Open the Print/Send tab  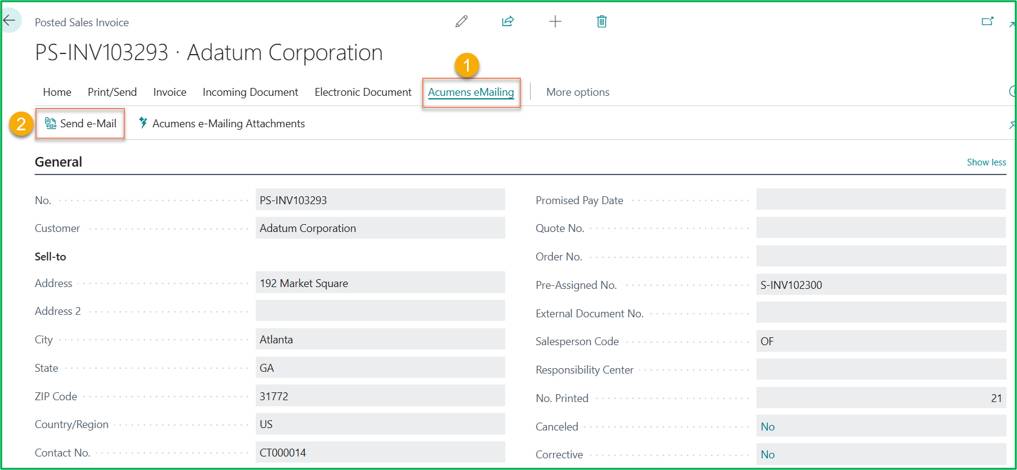112,92
